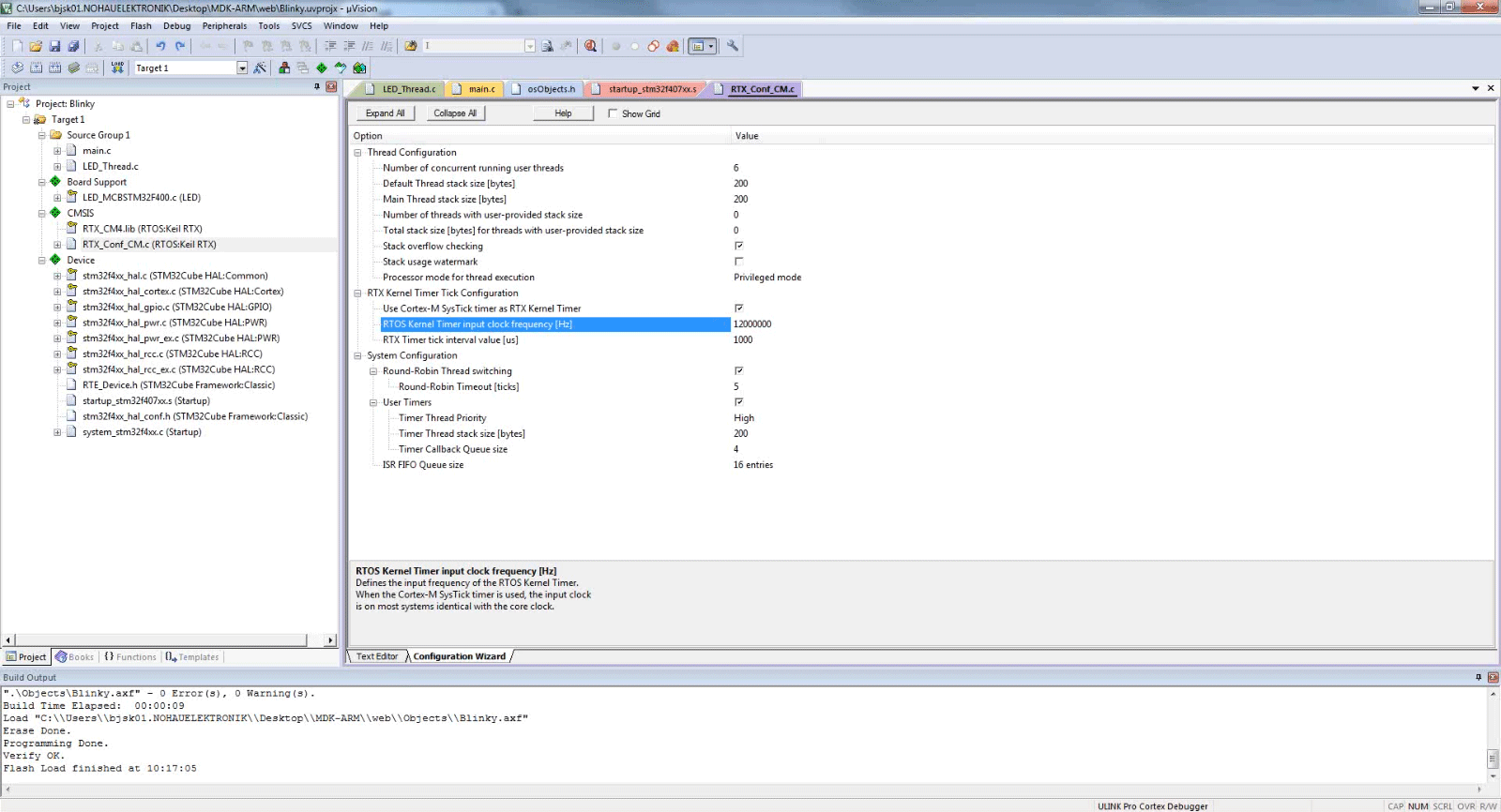The image size is (1501, 812).
Task: Close the Project panel
Action: [331, 86]
